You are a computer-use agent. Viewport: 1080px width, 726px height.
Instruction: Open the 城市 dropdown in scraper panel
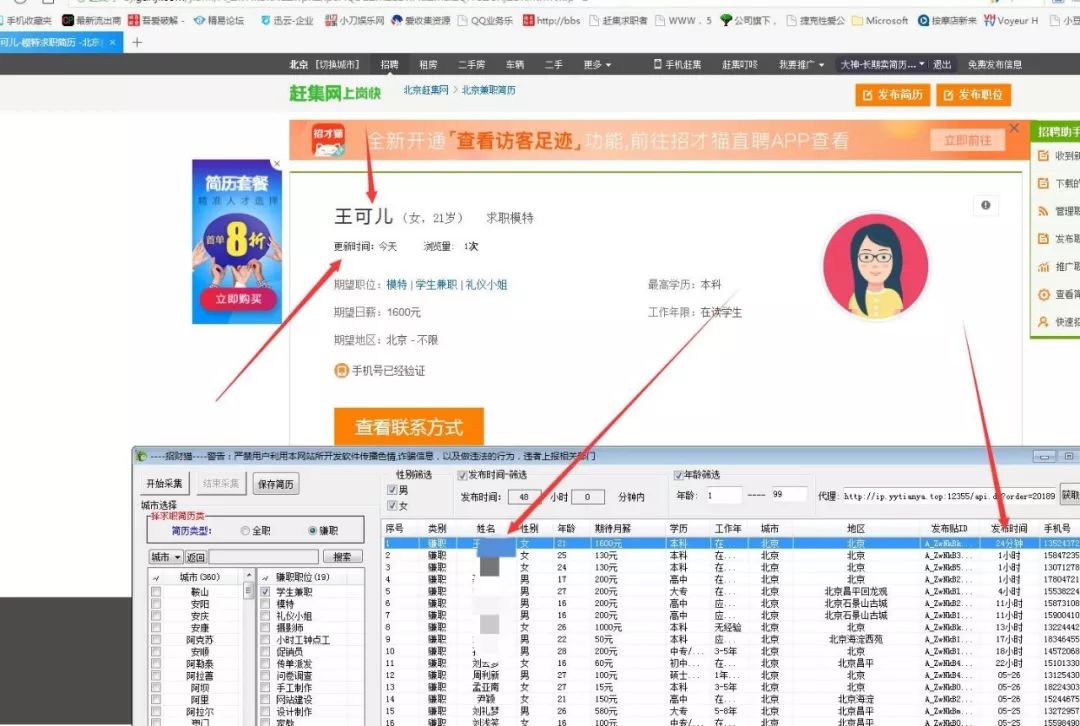pos(166,557)
